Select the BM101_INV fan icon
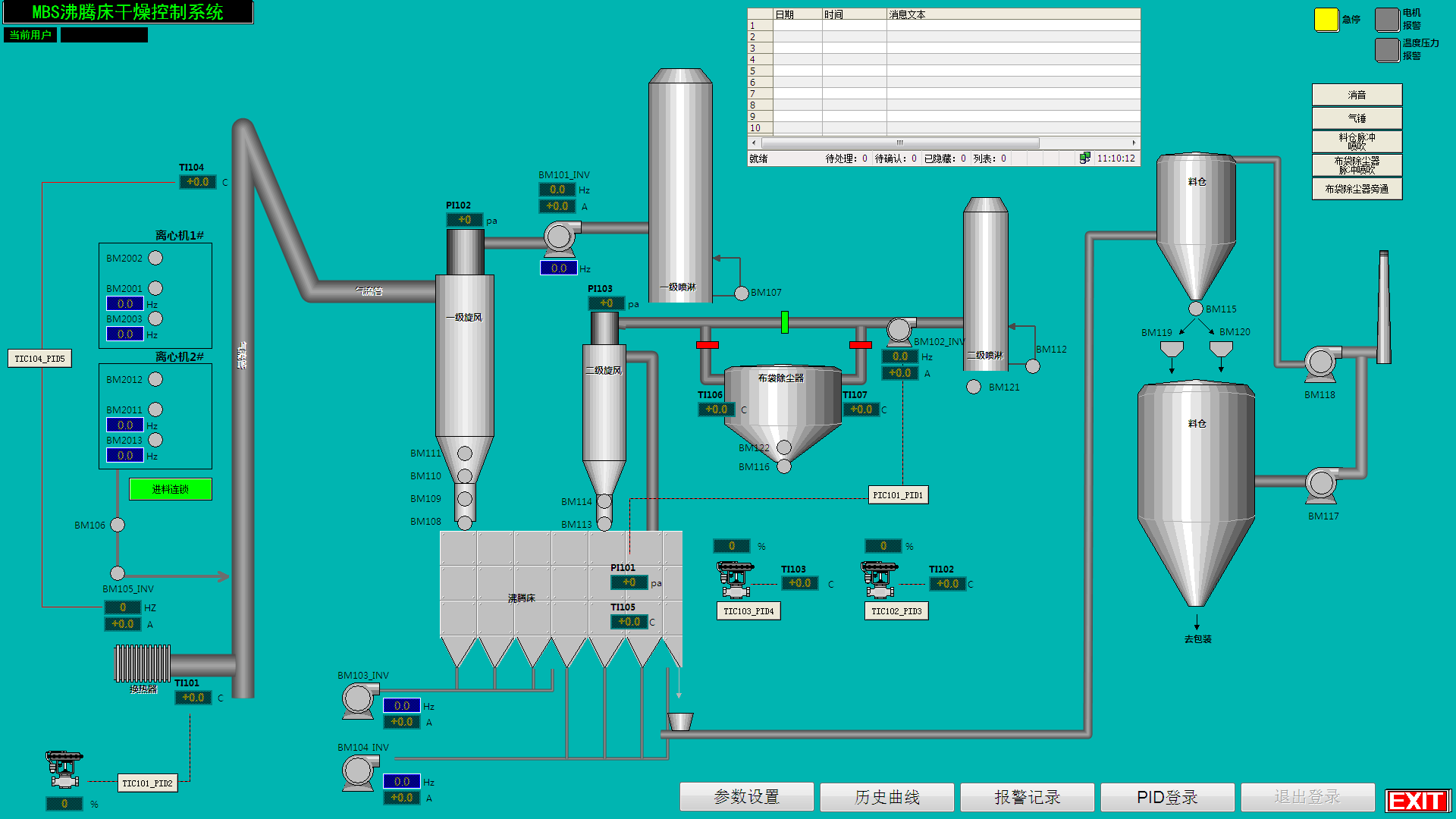Image resolution: width=1456 pixels, height=819 pixels. coord(561,238)
